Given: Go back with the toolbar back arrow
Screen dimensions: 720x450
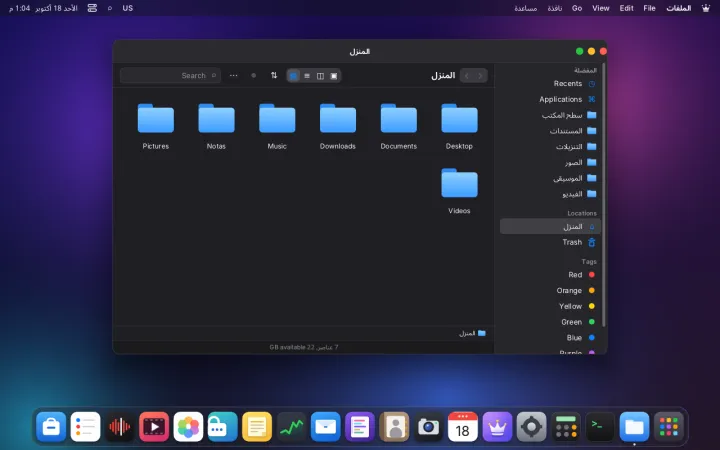Looking at the screenshot, I should (x=480, y=76).
